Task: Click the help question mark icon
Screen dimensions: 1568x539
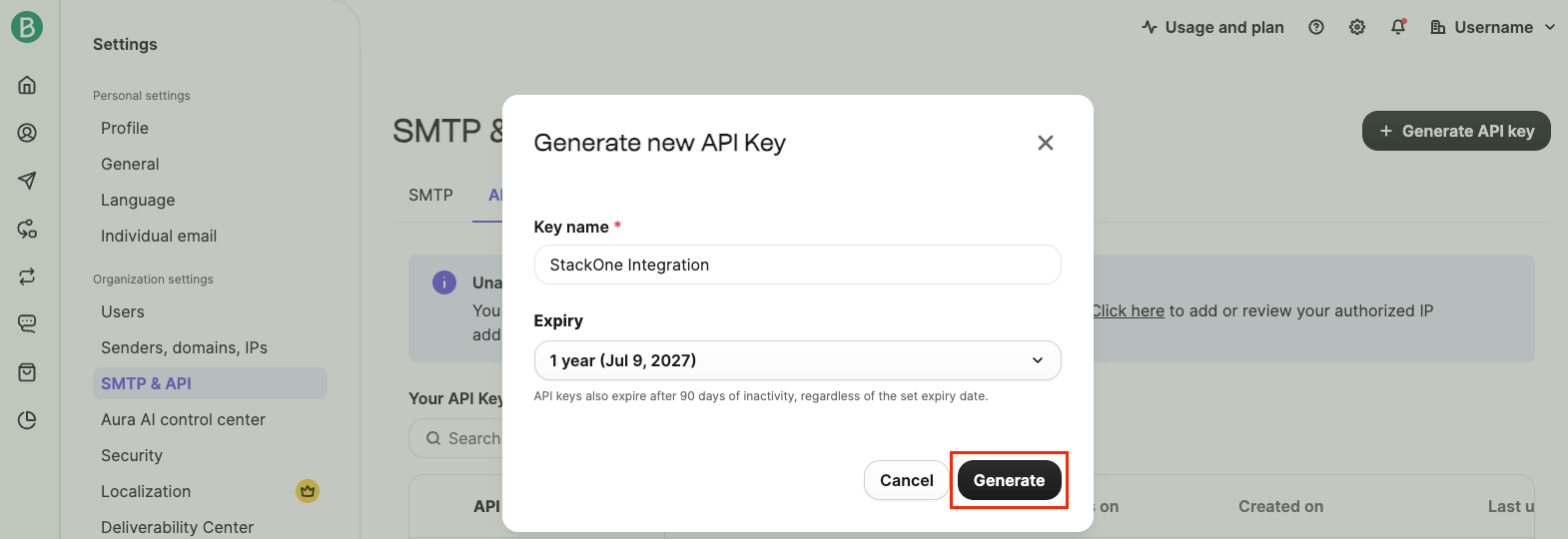Action: 1316,27
